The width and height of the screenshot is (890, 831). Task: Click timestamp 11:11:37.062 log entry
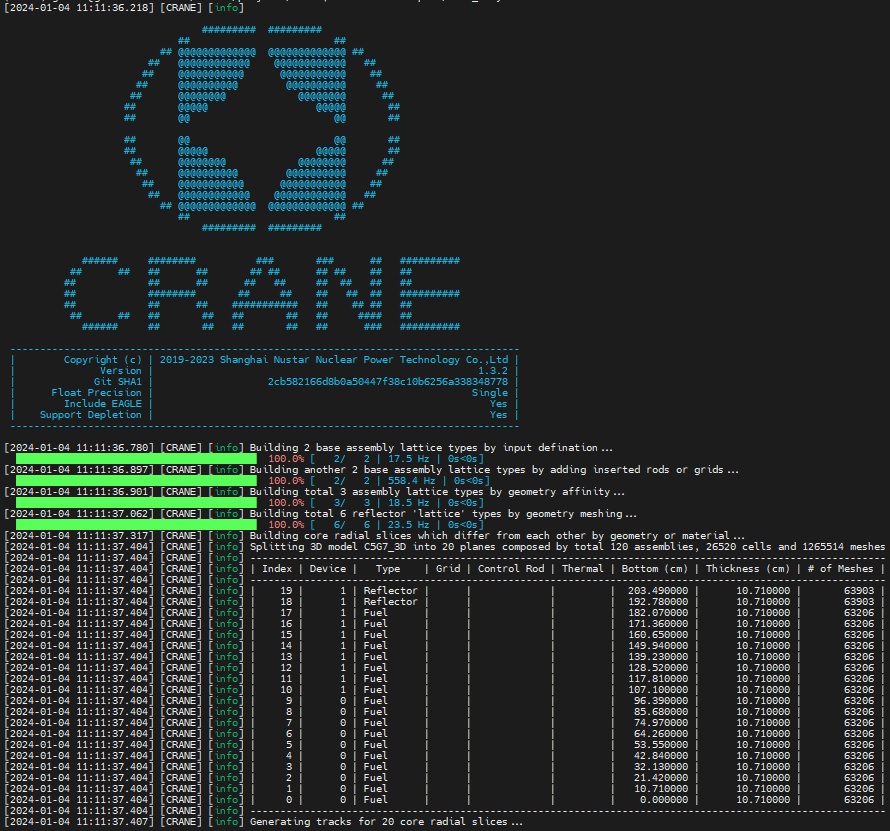(x=79, y=514)
